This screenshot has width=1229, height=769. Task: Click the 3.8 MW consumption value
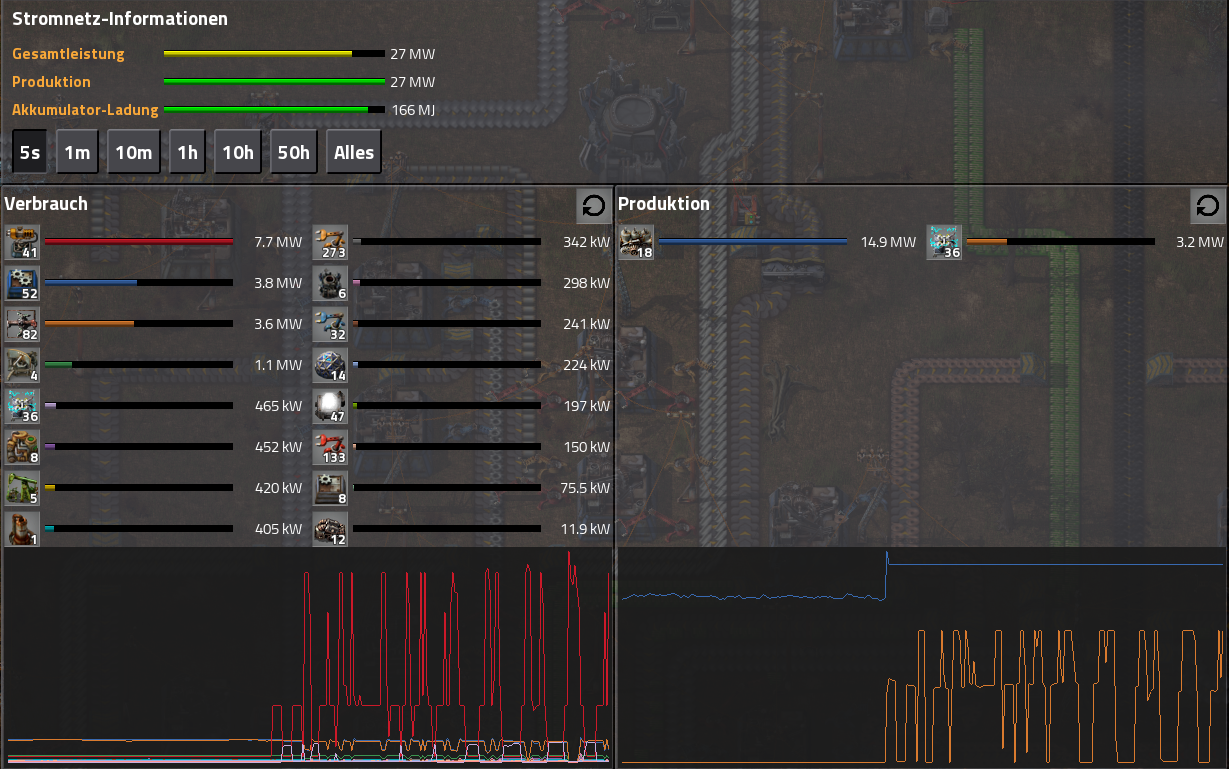(278, 283)
